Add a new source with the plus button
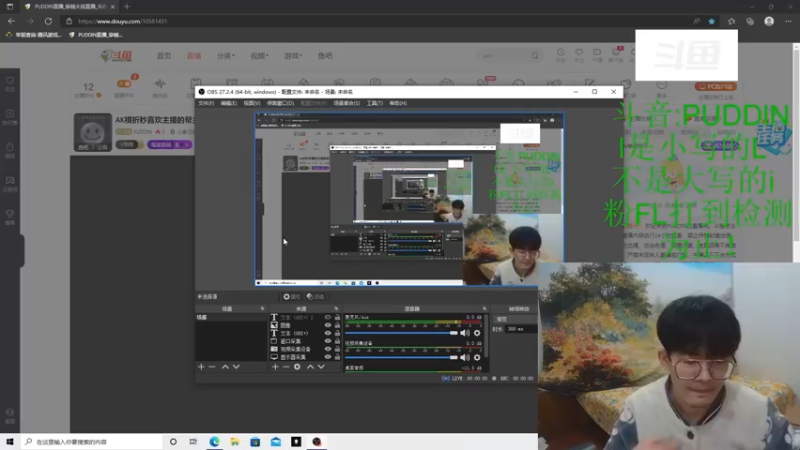 click(x=275, y=367)
